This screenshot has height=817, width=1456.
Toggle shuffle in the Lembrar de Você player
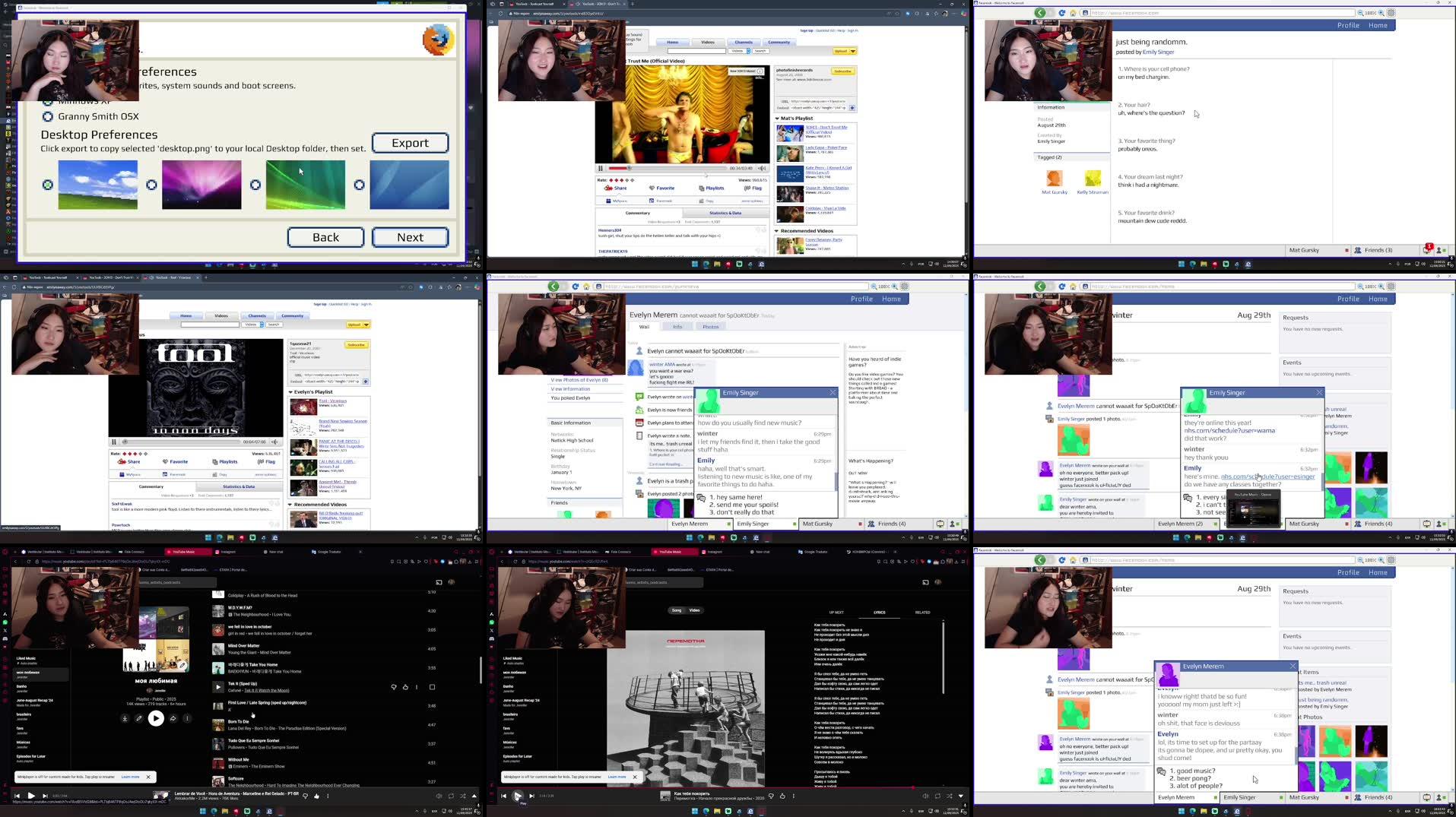463,796
